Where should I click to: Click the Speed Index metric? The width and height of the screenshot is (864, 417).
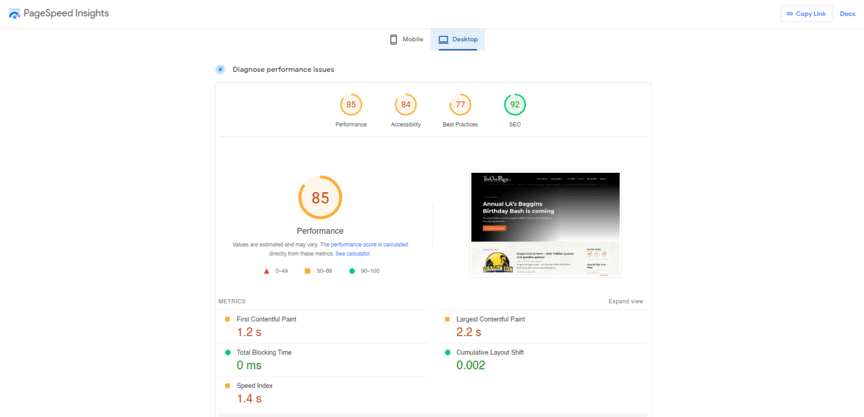pos(254,385)
